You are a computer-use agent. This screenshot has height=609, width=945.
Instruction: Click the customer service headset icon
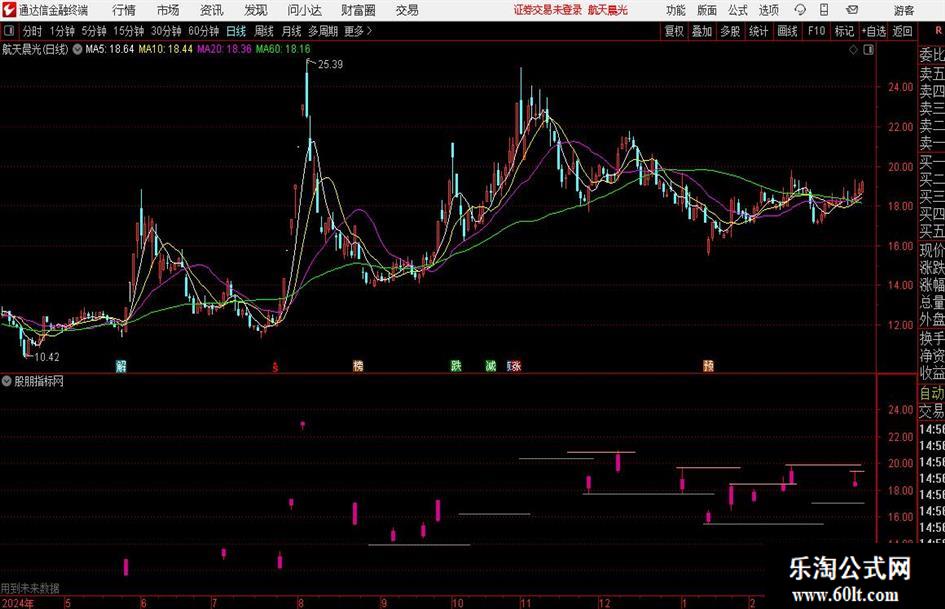point(800,10)
